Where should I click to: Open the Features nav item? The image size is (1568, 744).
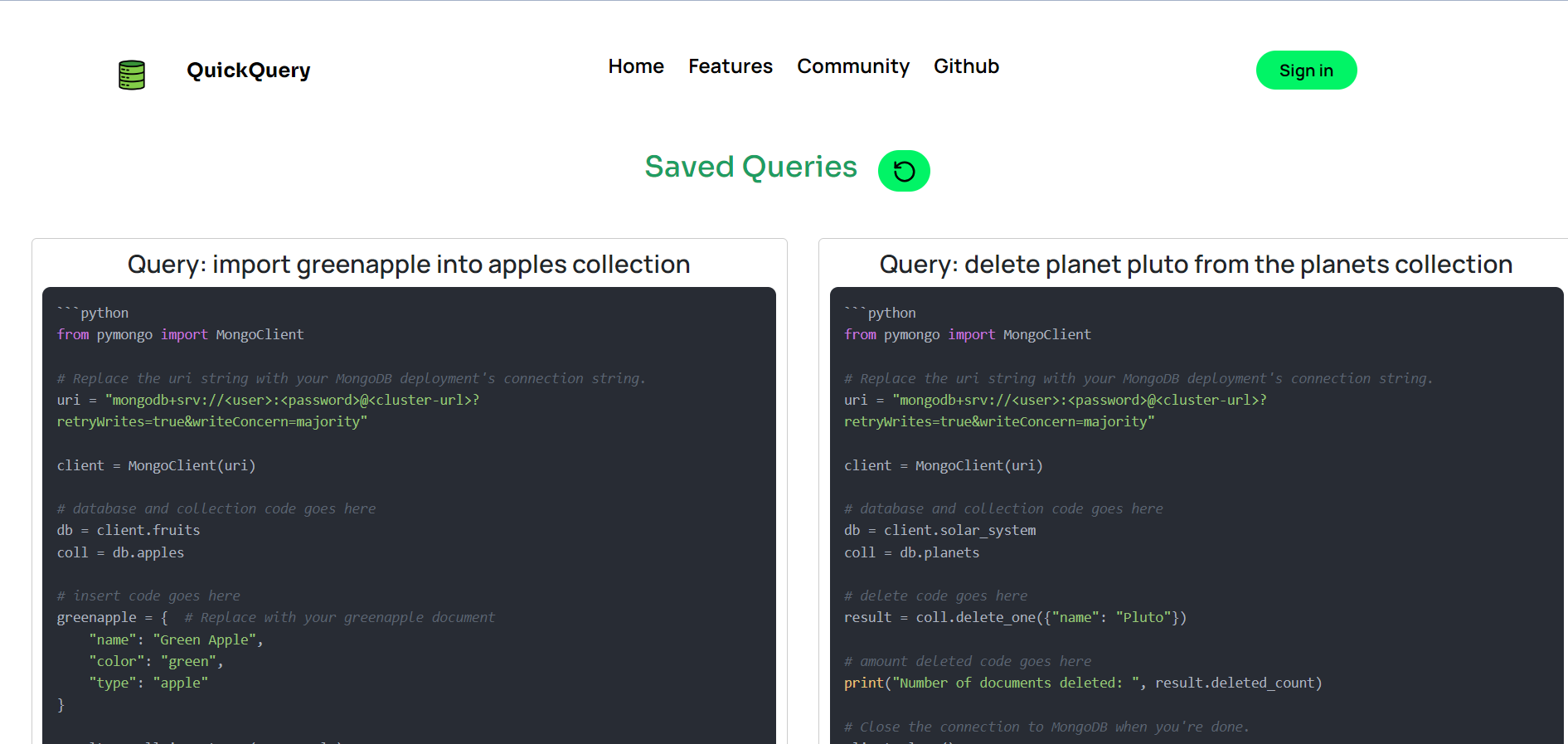731,66
